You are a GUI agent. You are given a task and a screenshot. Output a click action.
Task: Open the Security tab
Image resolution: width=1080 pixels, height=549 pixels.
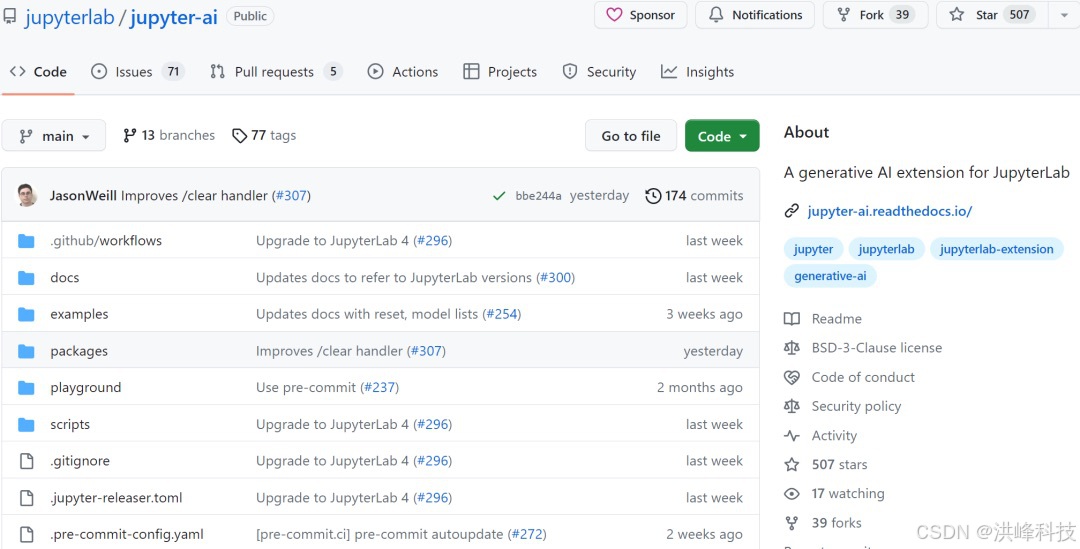[599, 72]
